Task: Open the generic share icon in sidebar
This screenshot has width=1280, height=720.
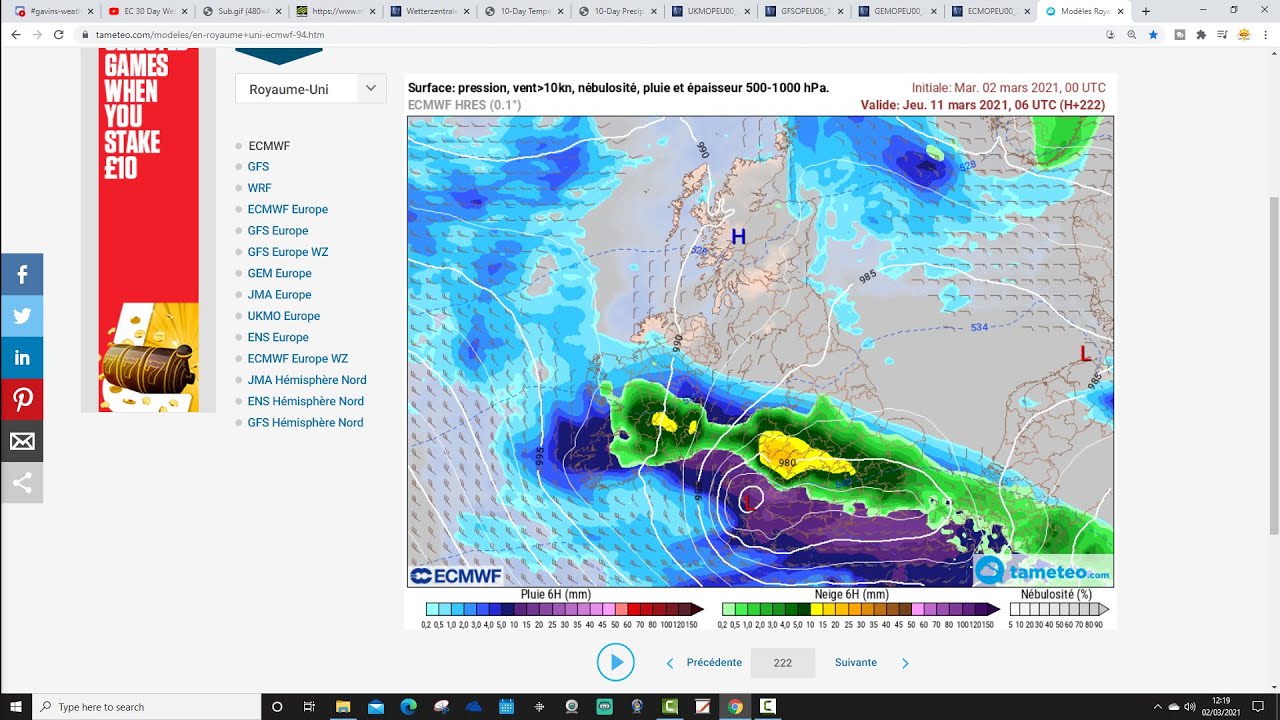Action: [x=22, y=483]
